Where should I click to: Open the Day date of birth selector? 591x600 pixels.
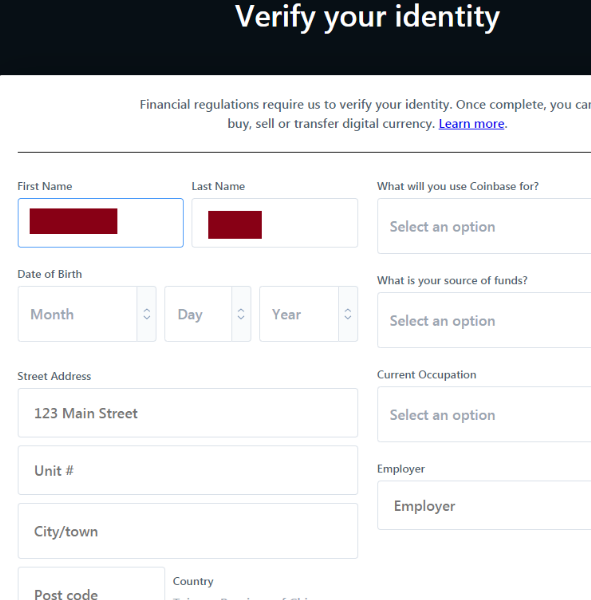(208, 314)
